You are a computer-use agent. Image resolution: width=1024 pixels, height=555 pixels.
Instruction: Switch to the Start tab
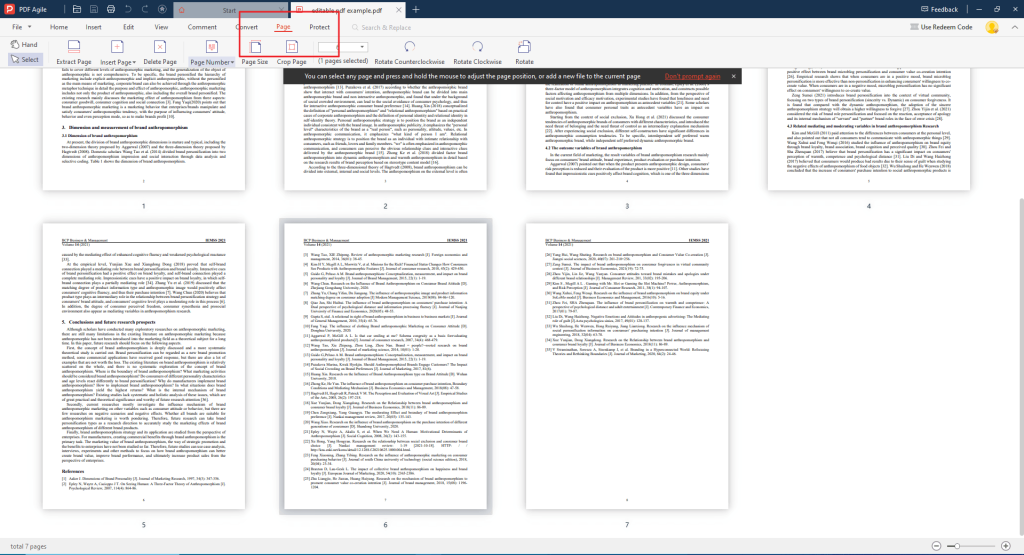[229, 10]
